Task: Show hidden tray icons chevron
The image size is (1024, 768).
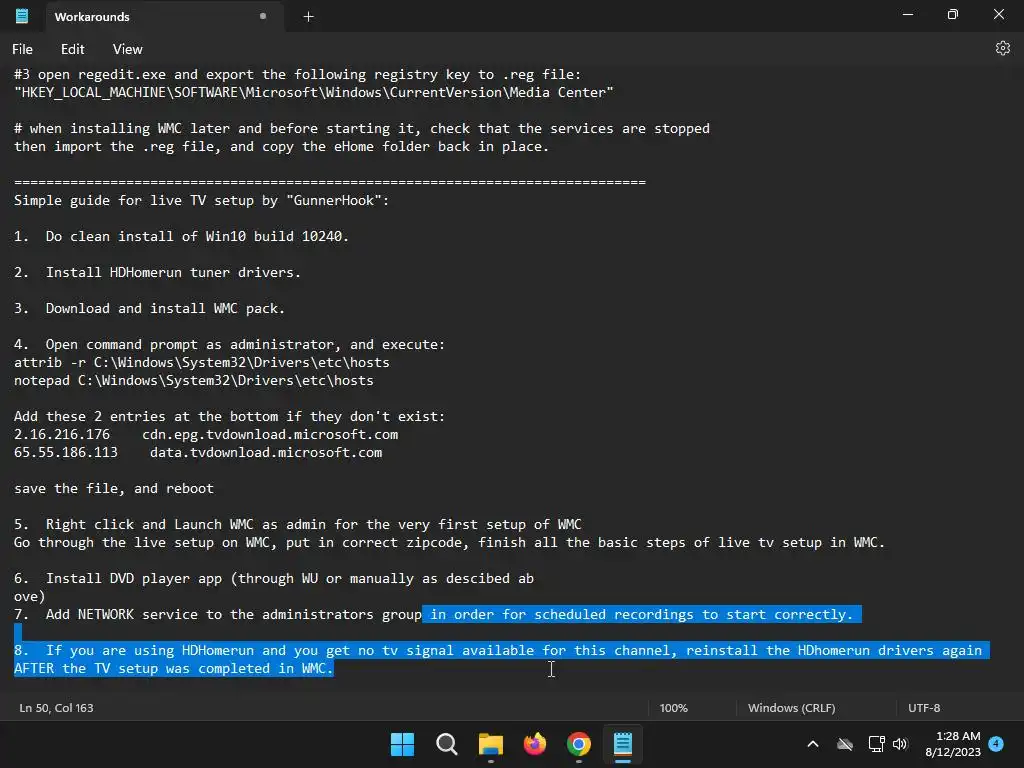Action: pyautogui.click(x=813, y=744)
